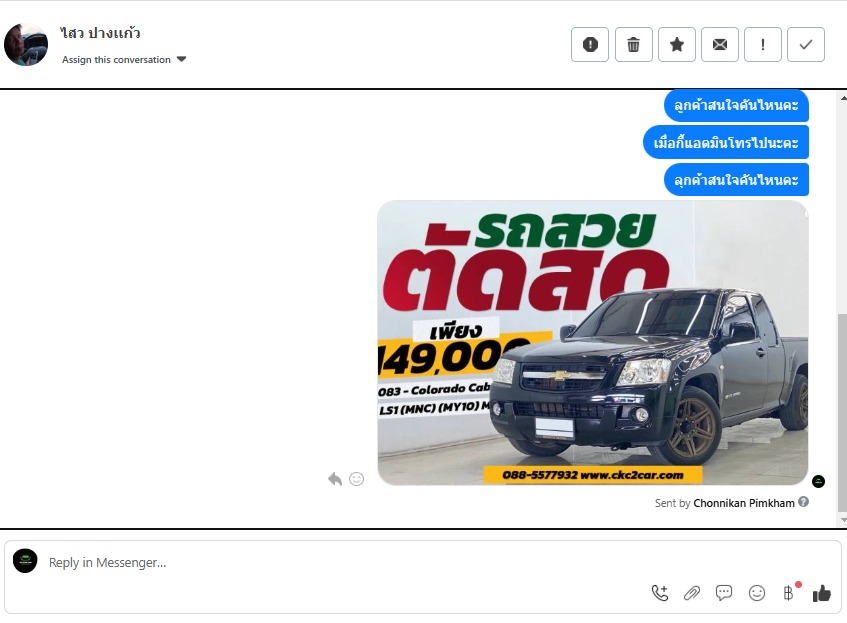
Task: Click scrollbar down arrow of chat
Action: (x=843, y=520)
